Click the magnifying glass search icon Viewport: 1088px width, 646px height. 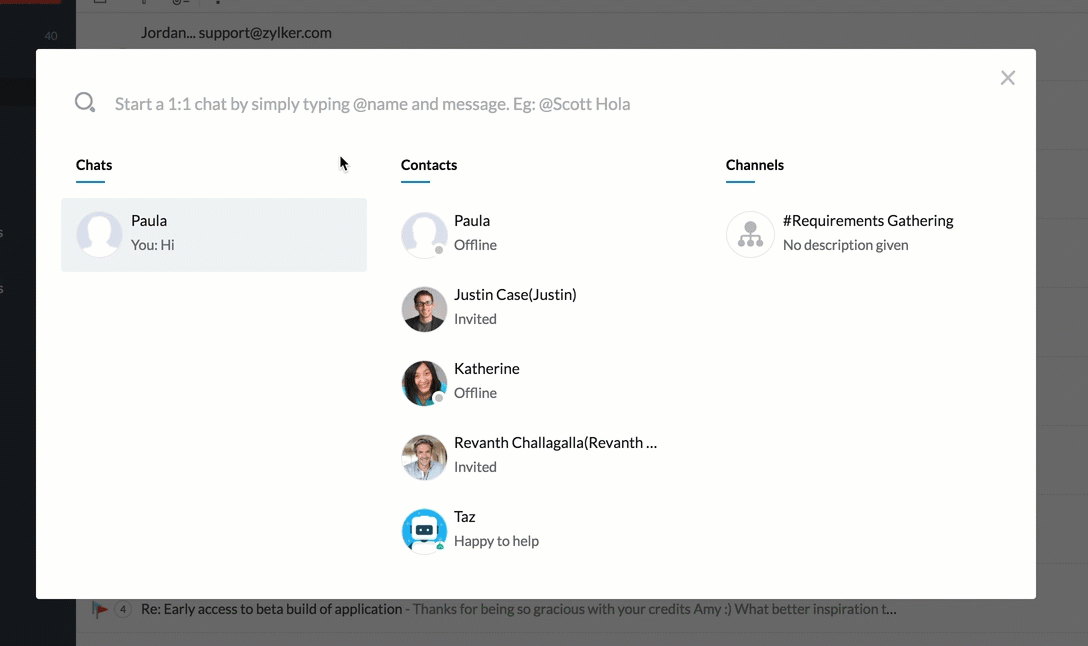coord(85,103)
